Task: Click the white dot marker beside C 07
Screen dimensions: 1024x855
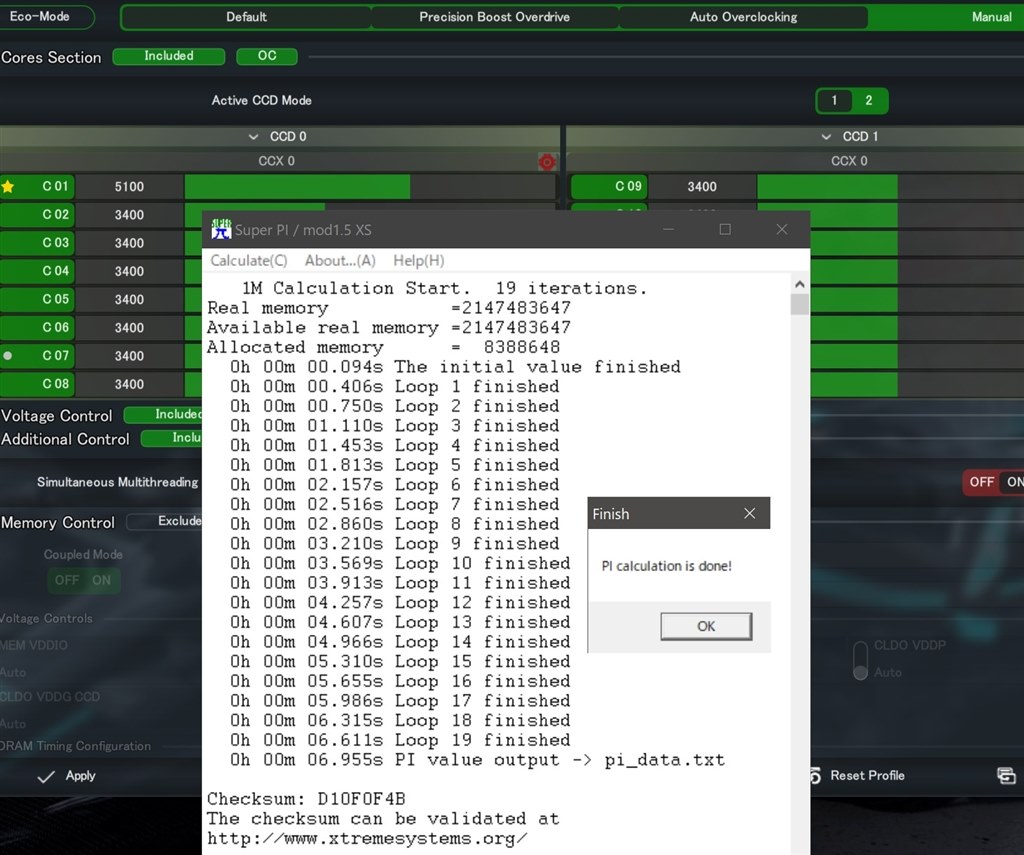Action: point(8,356)
